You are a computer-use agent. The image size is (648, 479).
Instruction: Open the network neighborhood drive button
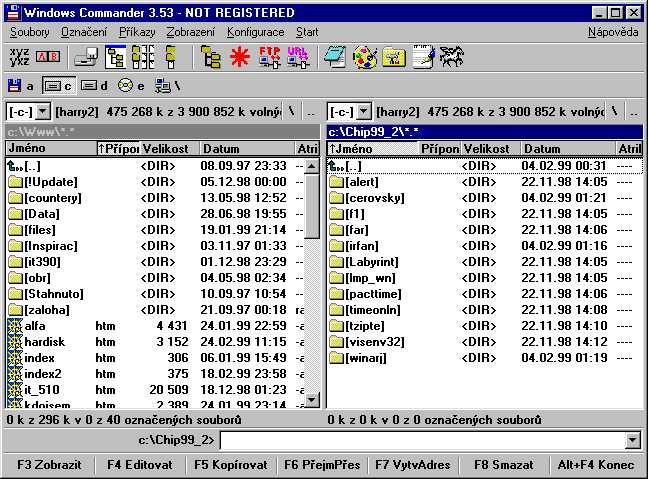coord(167,86)
